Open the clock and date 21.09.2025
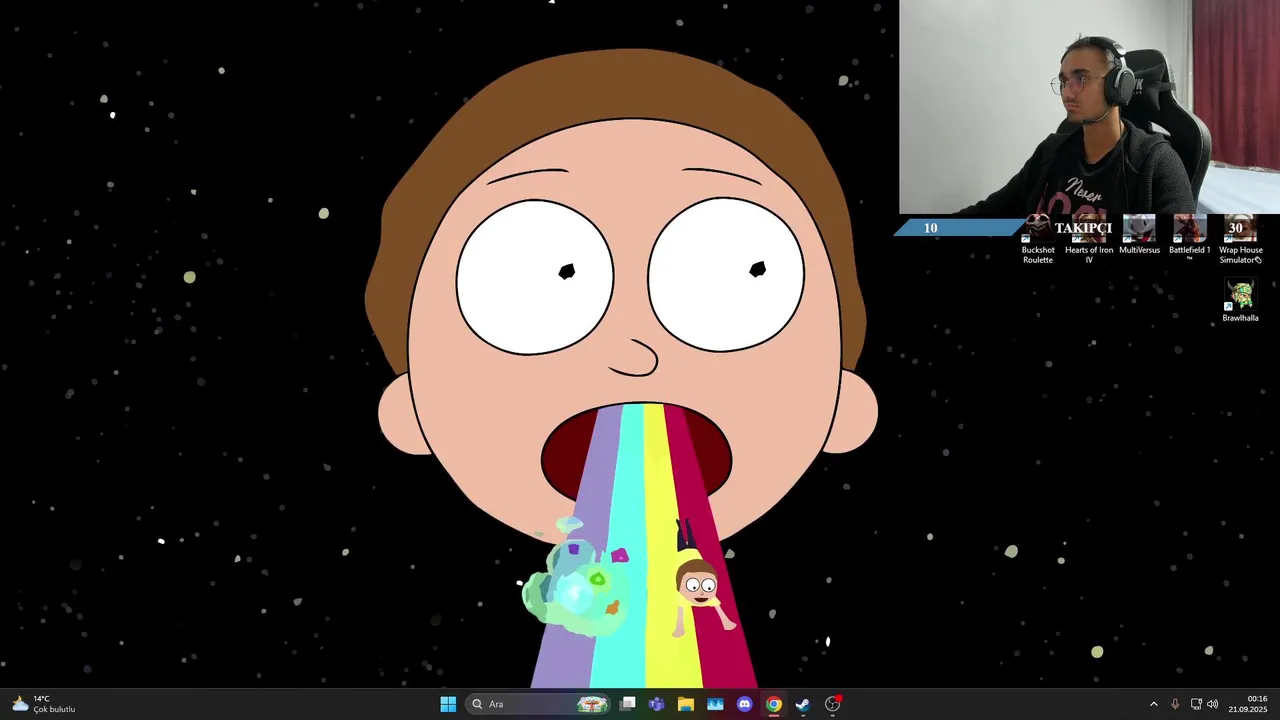The height and width of the screenshot is (720, 1280). click(1248, 704)
